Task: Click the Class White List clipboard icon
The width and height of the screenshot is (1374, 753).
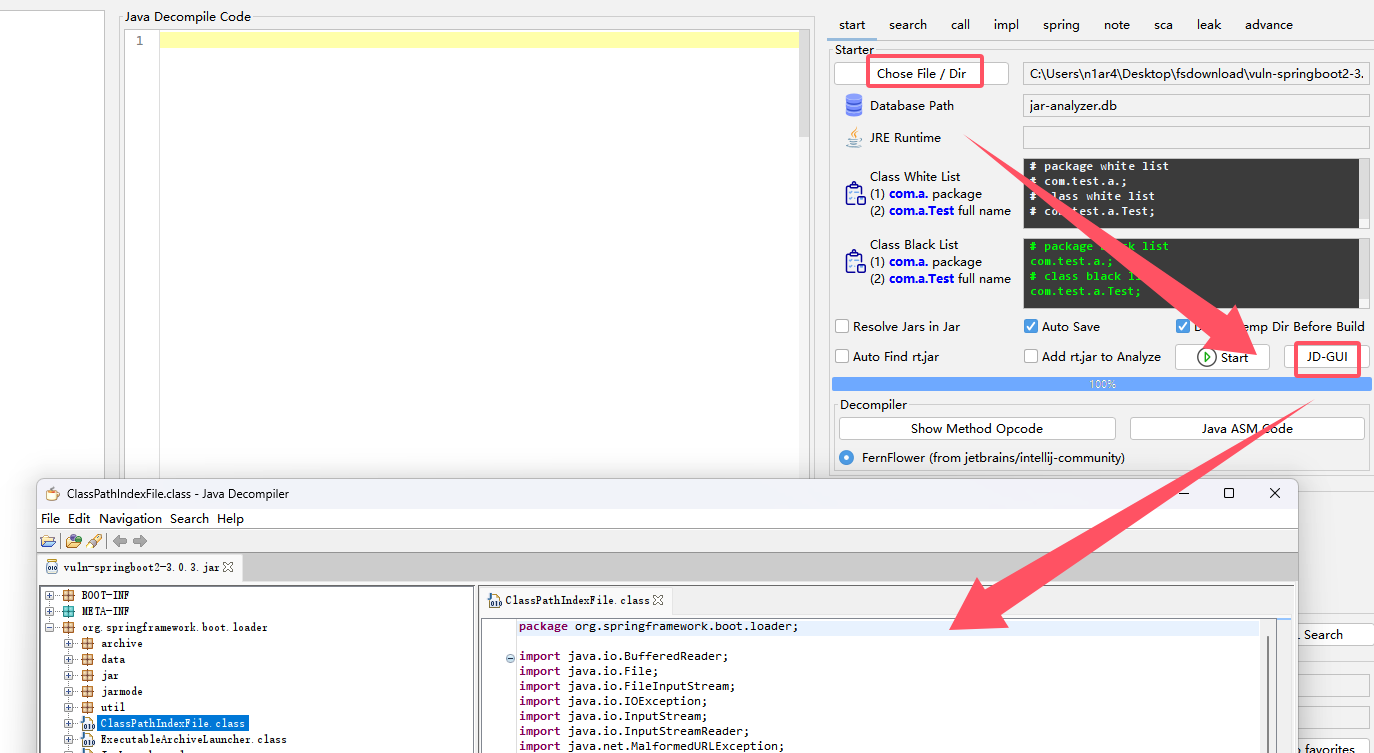Action: pos(854,194)
